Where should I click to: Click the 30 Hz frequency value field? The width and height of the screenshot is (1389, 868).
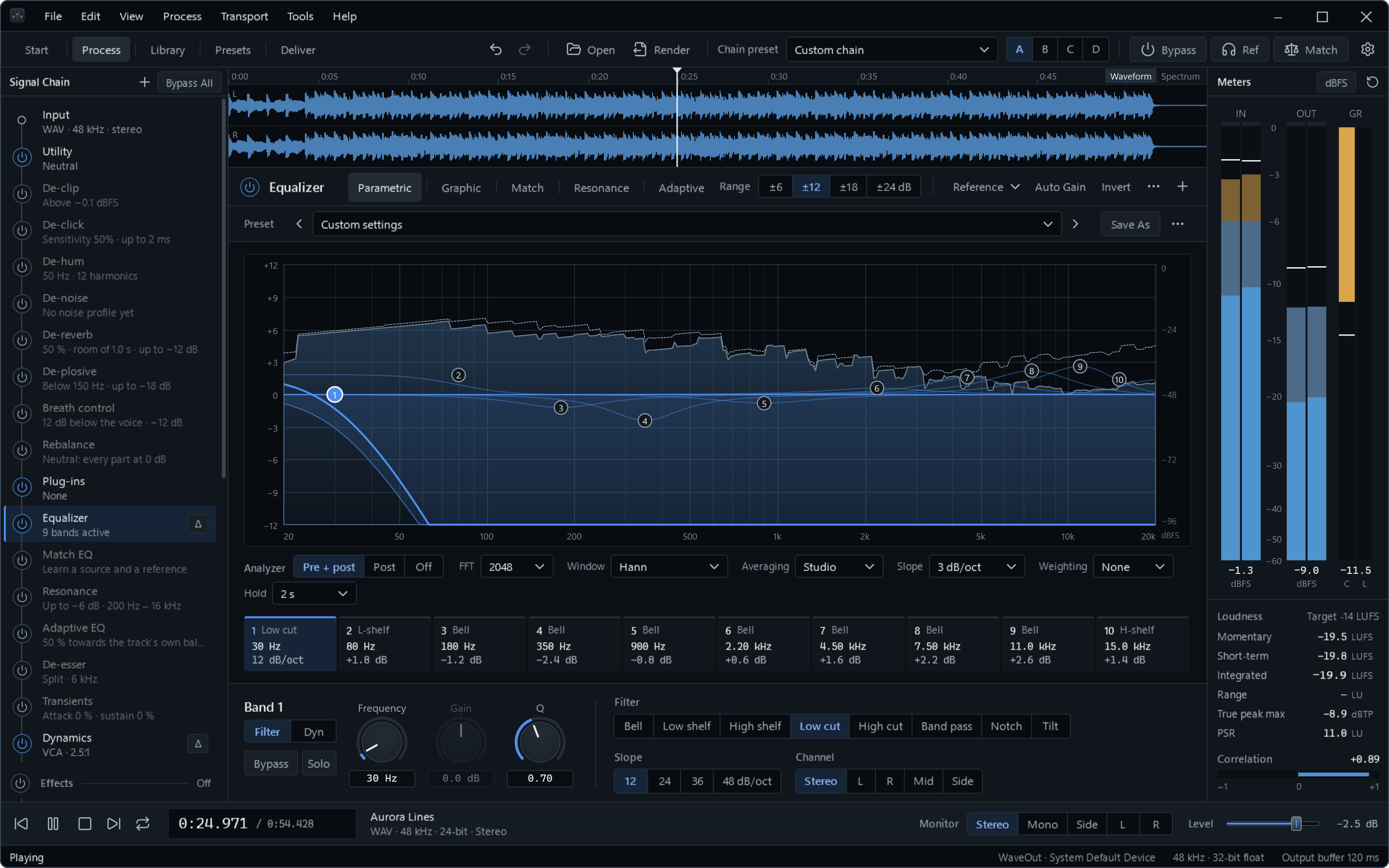(x=381, y=778)
